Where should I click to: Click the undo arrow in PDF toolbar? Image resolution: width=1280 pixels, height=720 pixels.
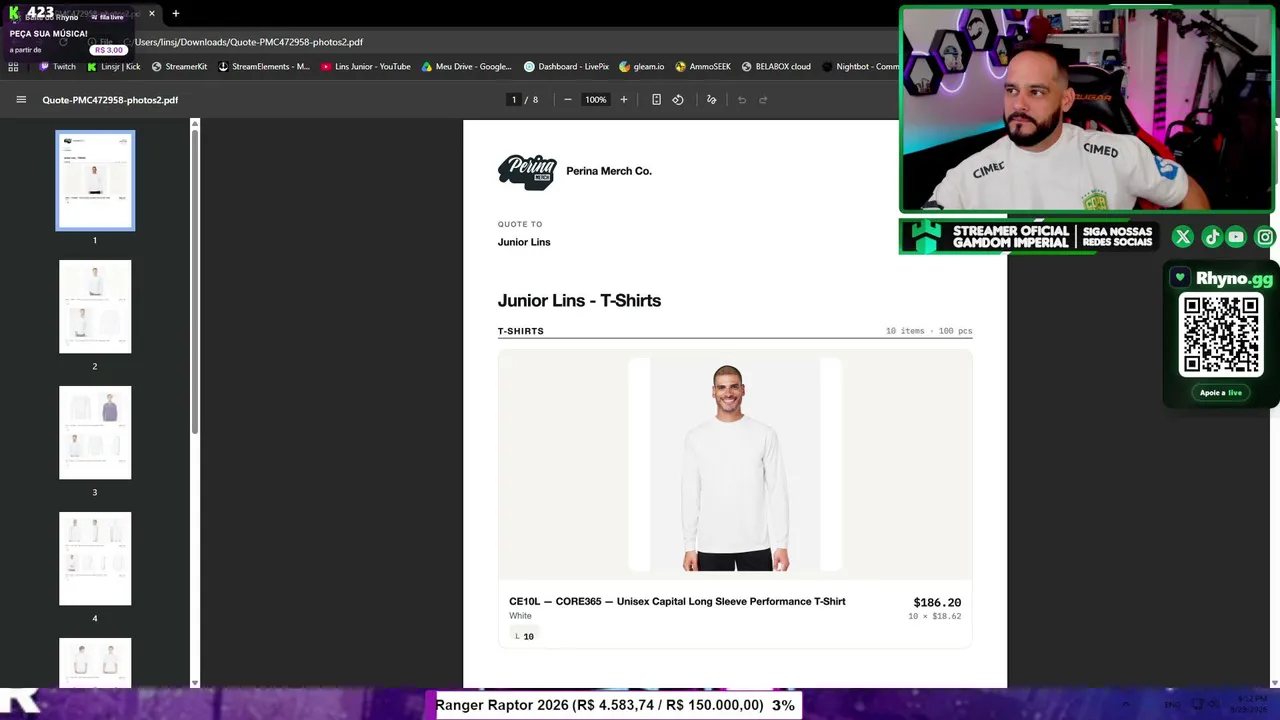[742, 100]
